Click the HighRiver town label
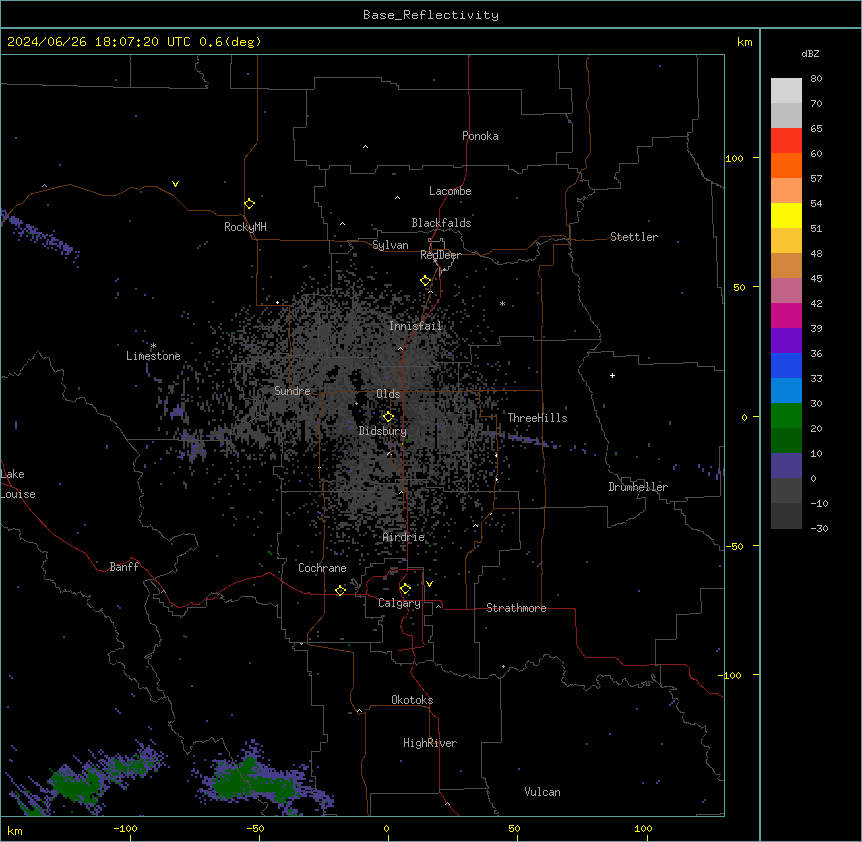 (x=430, y=743)
